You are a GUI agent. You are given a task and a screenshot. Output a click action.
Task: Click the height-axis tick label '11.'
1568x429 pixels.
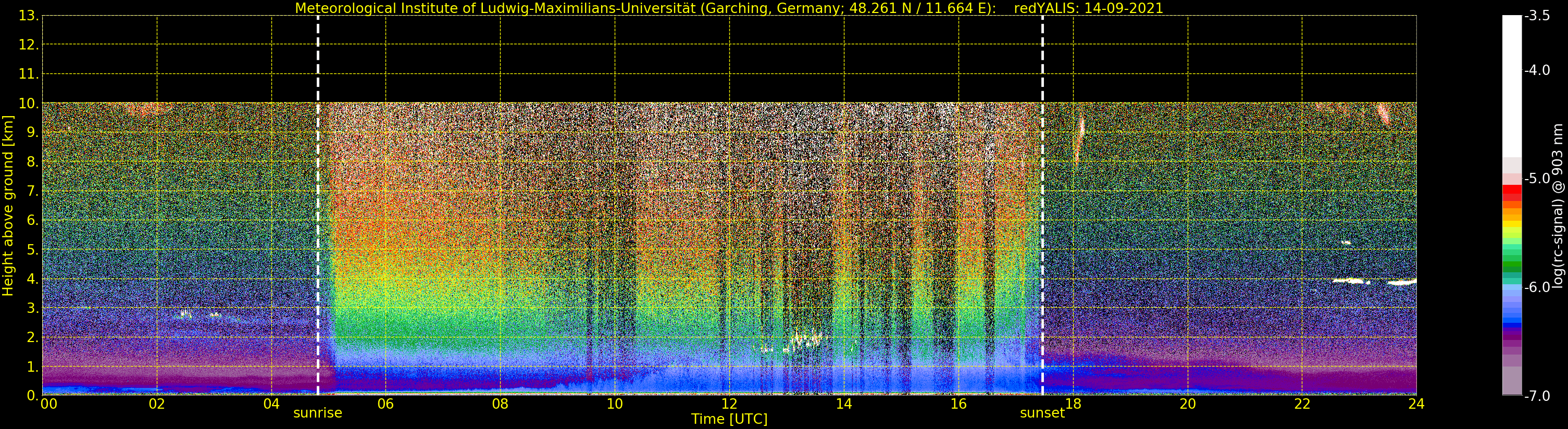(29, 74)
